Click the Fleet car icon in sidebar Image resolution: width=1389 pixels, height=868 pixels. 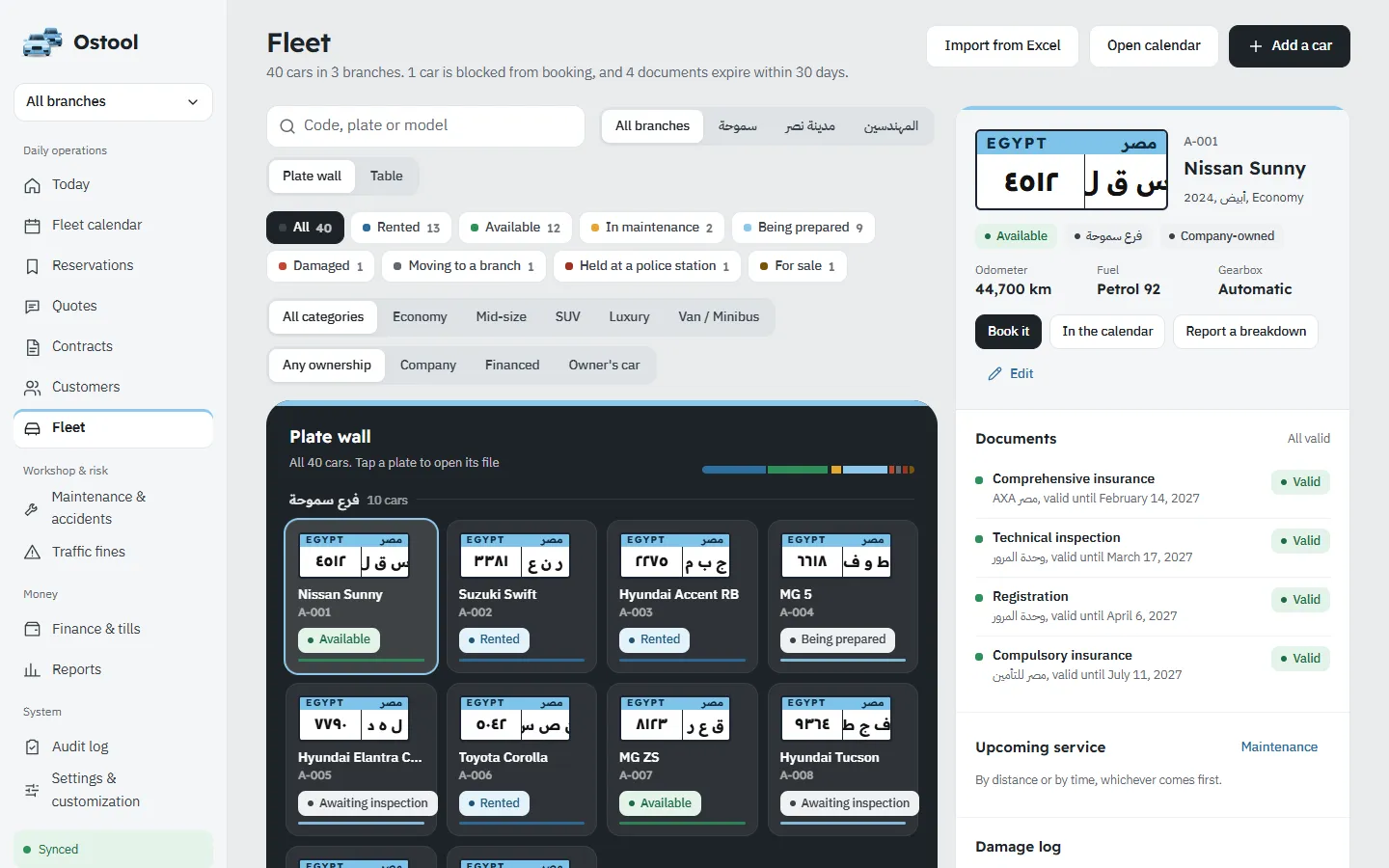(x=33, y=428)
